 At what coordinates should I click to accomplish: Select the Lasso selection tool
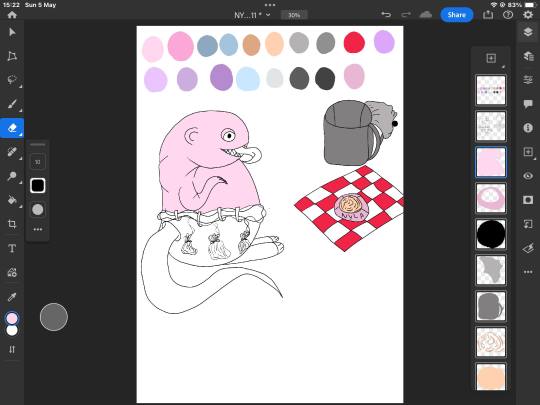coord(12,80)
